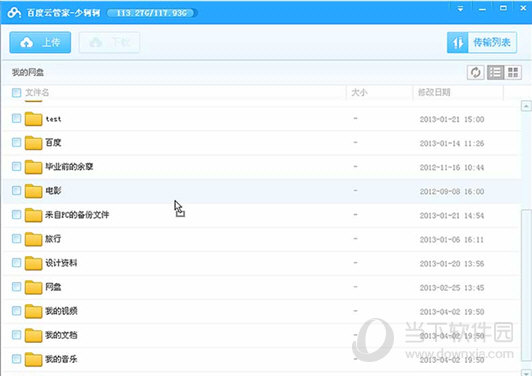The image size is (532, 376).
Task: Sort by the 大小 column header
Action: point(359,92)
